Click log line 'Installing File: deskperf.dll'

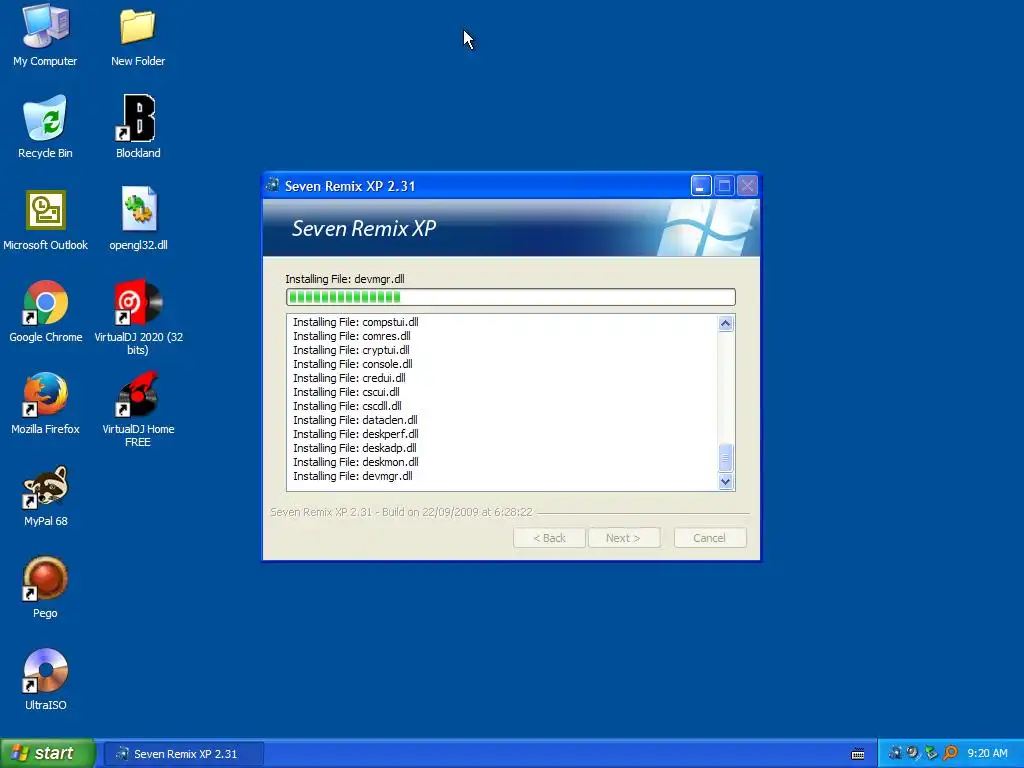tap(355, 434)
